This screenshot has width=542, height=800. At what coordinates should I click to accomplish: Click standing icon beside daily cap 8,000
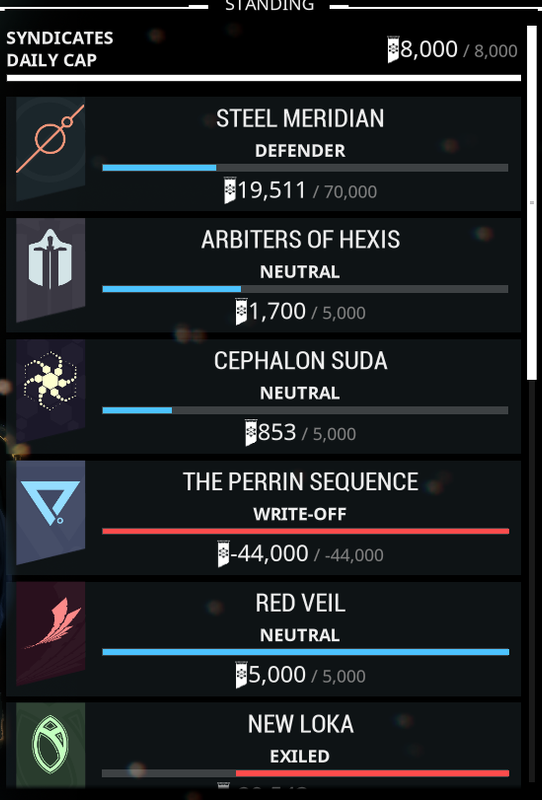click(393, 49)
